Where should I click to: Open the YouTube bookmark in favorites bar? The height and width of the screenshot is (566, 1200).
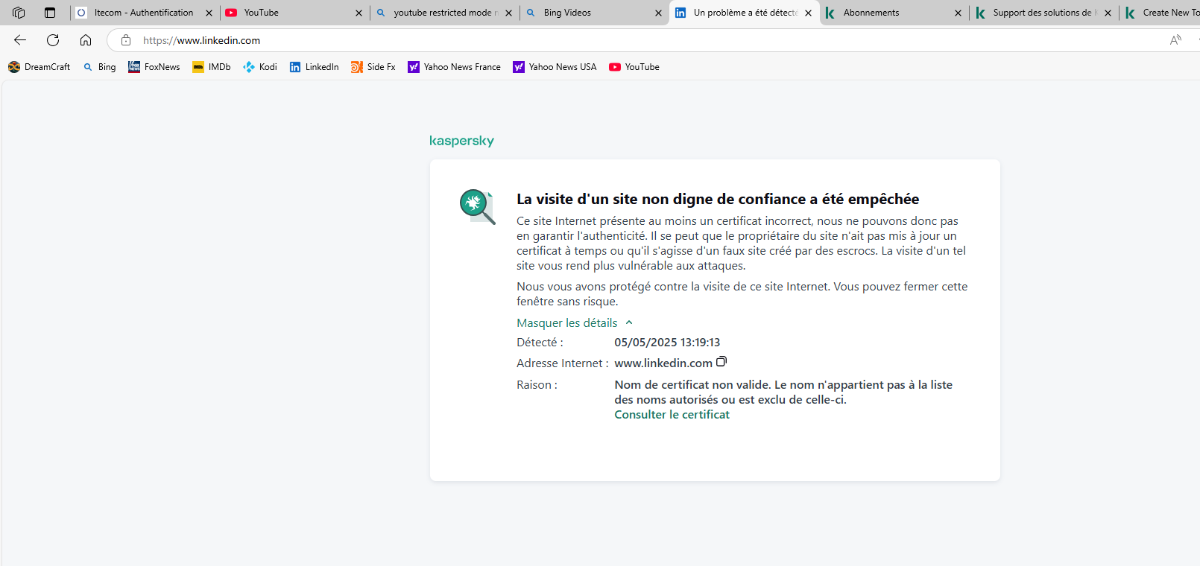click(634, 67)
